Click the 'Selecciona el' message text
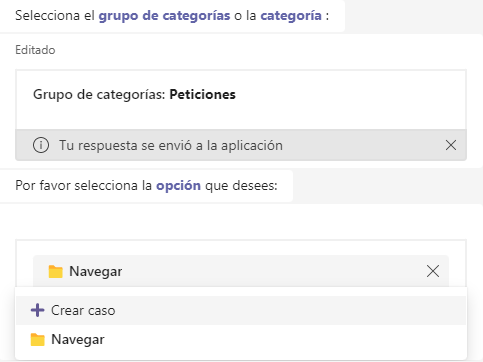This screenshot has width=483, height=362. pyautogui.click(x=55, y=16)
